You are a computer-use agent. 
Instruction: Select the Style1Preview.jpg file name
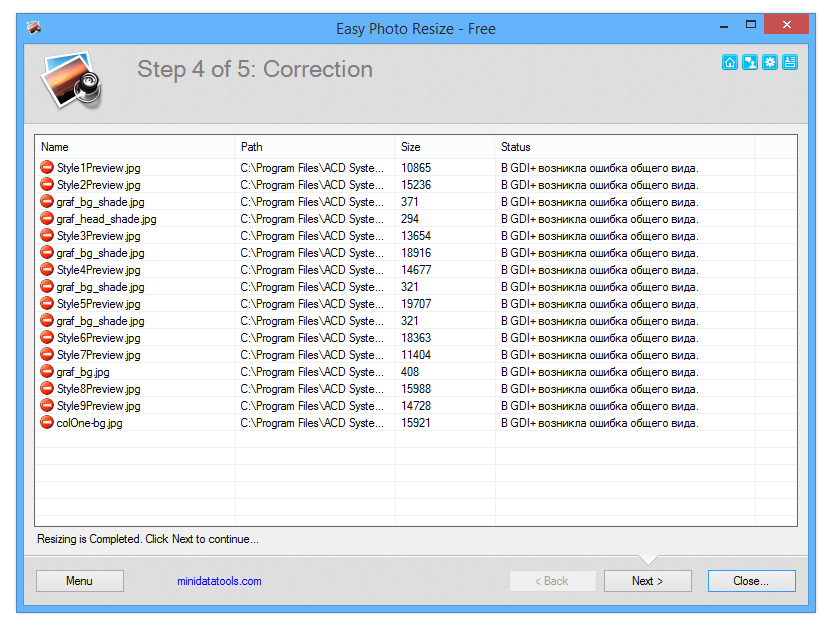tap(99, 168)
